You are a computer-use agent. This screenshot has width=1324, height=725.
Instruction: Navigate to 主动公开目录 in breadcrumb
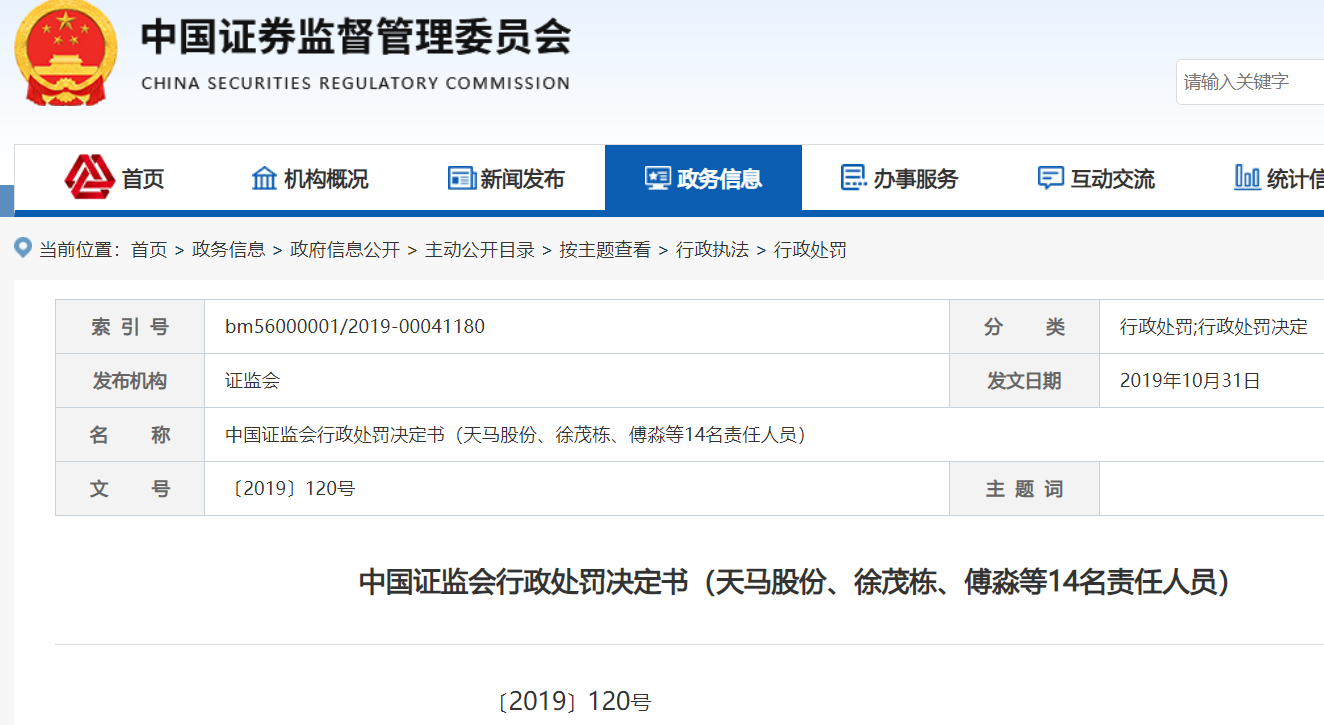tap(480, 250)
